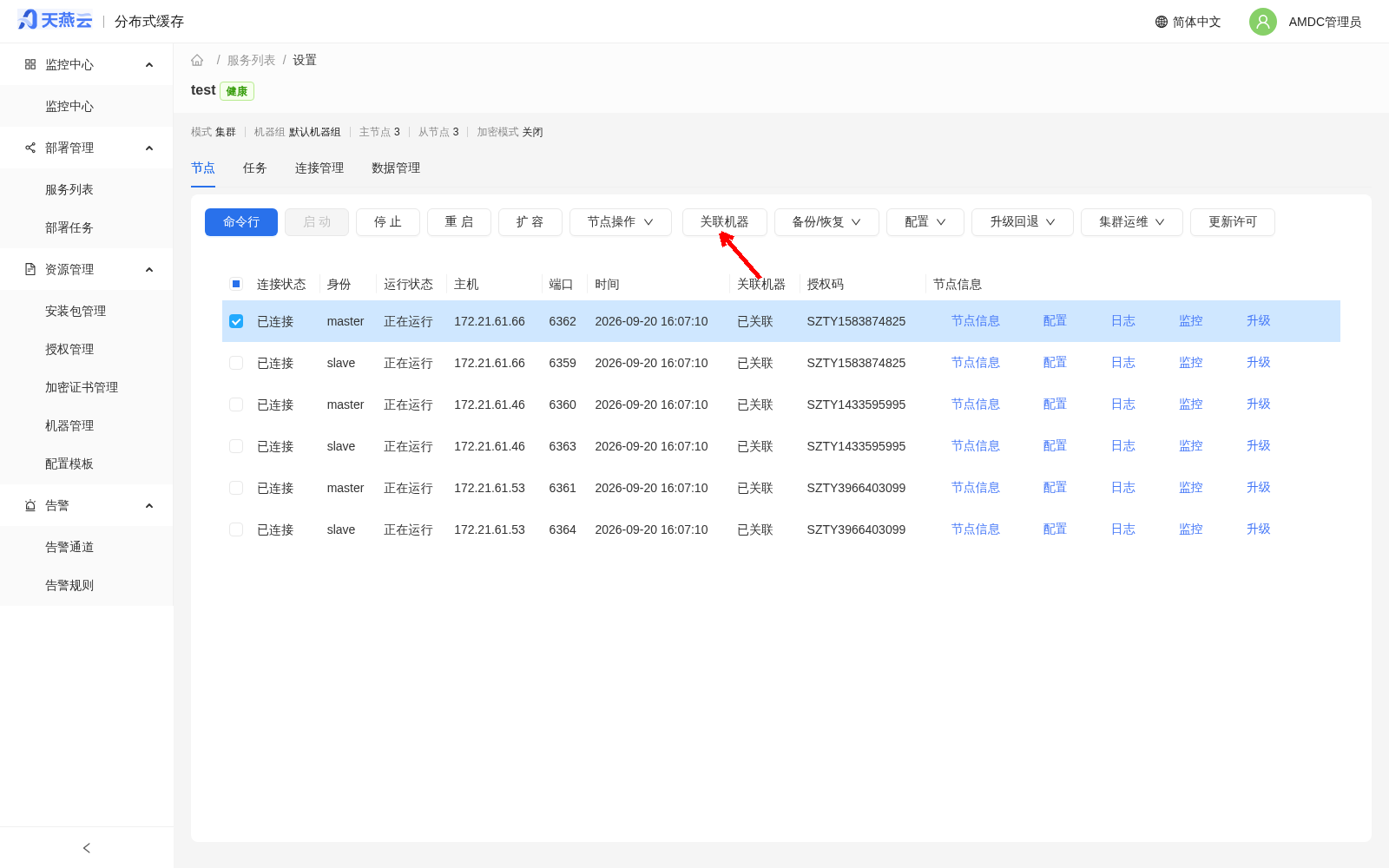This screenshot has width=1389, height=868.
Task: Expand the 集群运维 dropdown menu
Action: (1132, 222)
